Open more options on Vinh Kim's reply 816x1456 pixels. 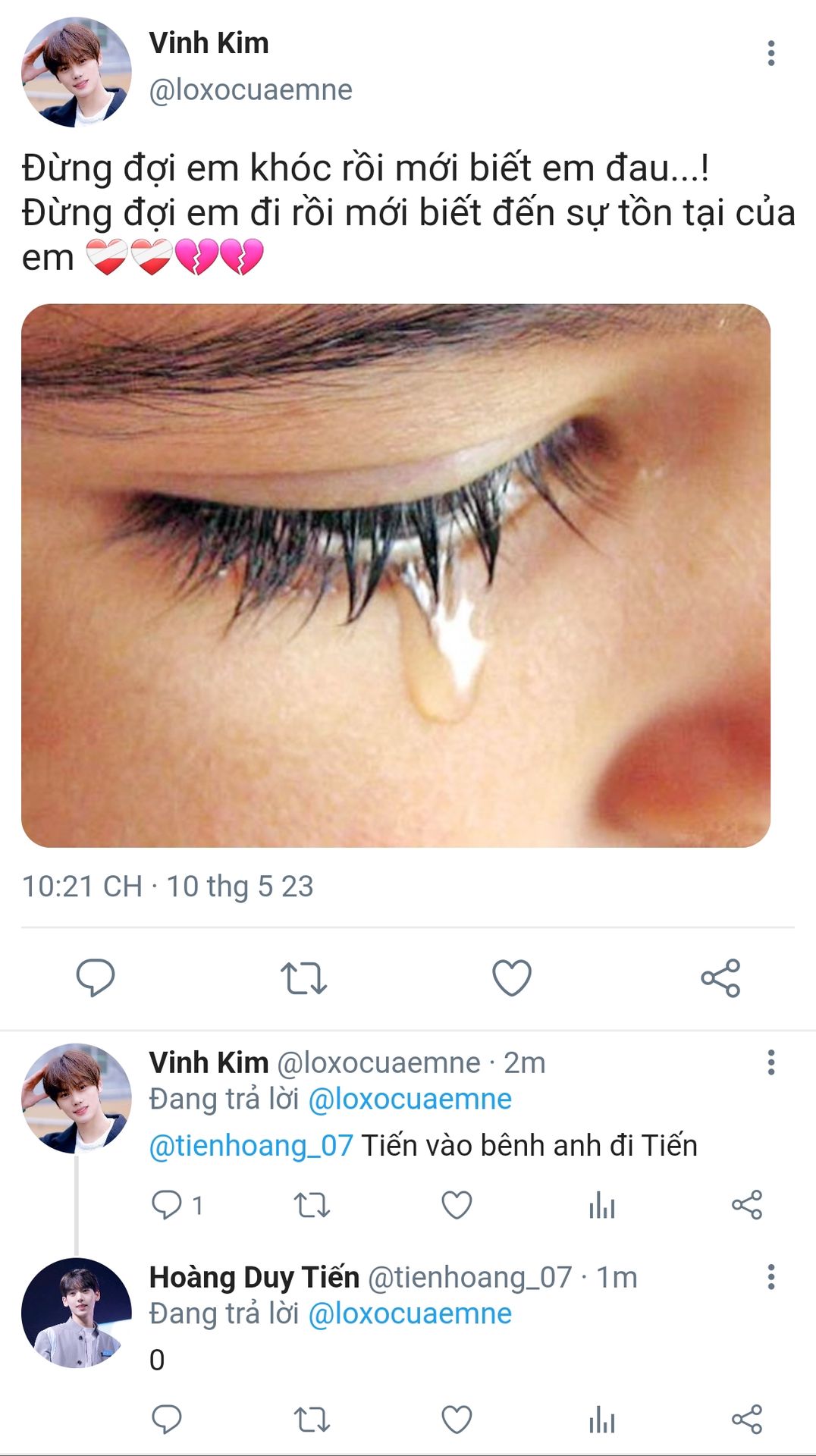click(x=770, y=1062)
